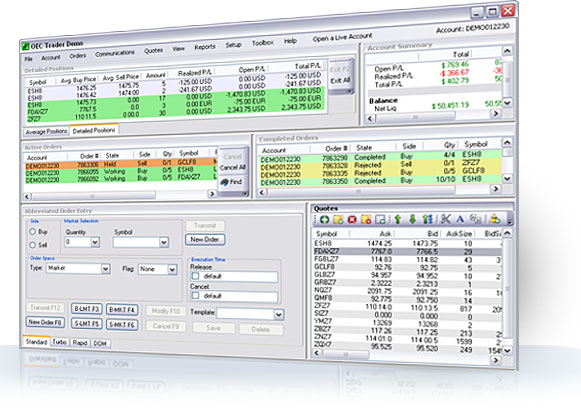The height and width of the screenshot is (411, 581).
Task: Open the Quotes toolbar overflow arrow
Action: [509, 219]
